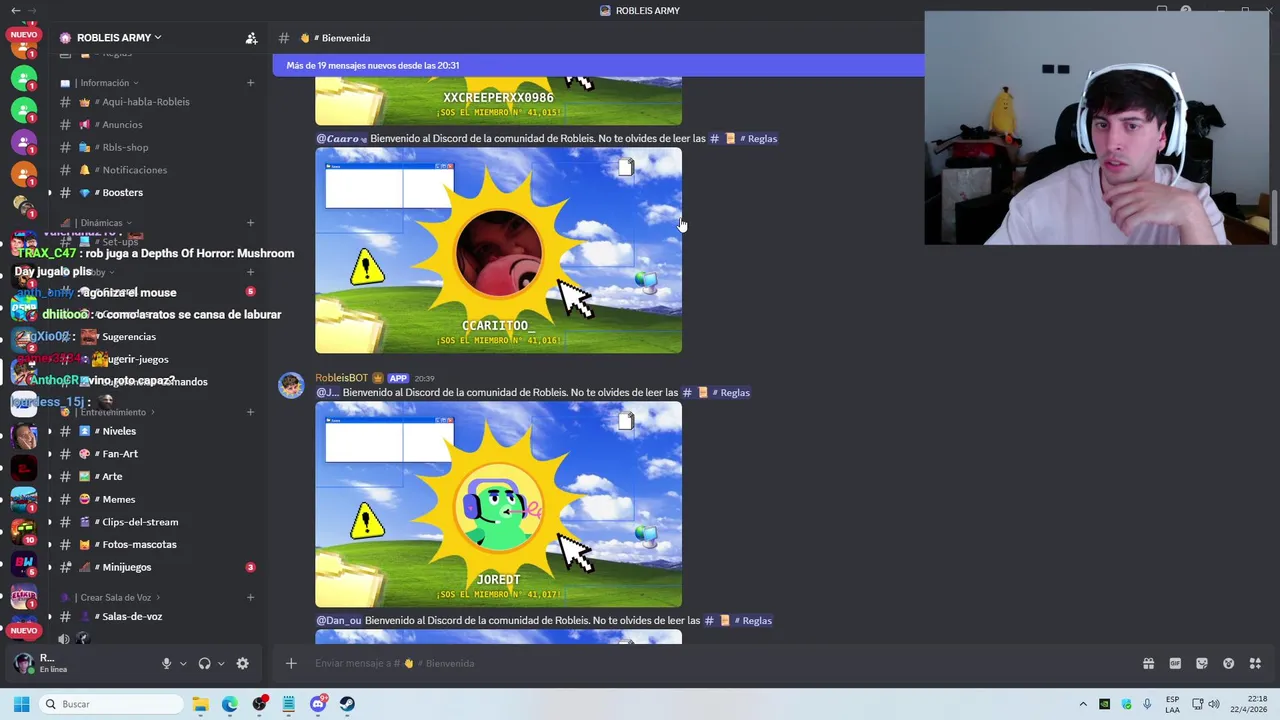1280x720 pixels.
Task: Open the Fan-Art channel
Action: pos(120,454)
